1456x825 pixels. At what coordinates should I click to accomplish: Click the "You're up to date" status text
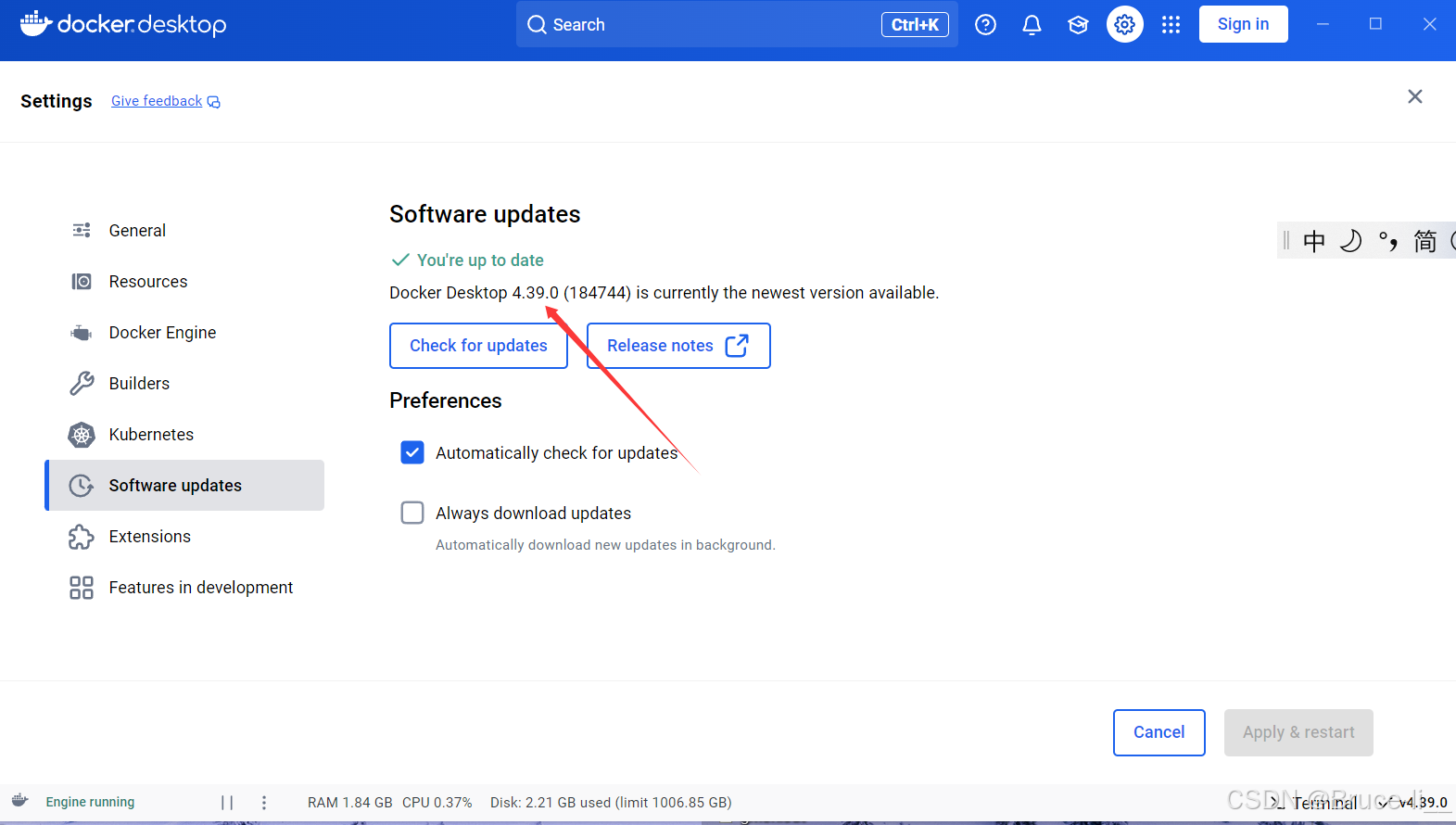[x=480, y=260]
